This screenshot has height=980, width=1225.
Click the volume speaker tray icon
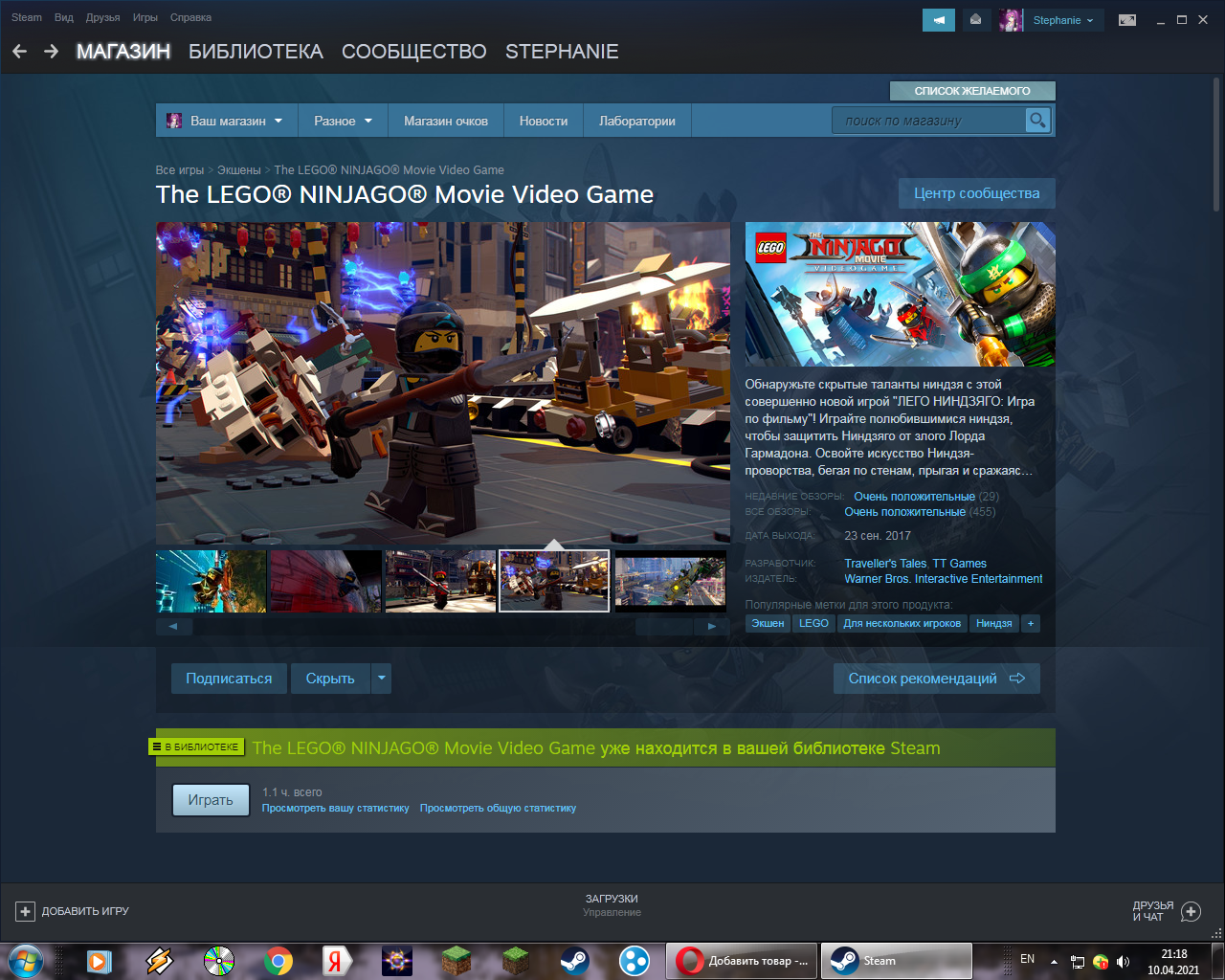[x=1123, y=961]
